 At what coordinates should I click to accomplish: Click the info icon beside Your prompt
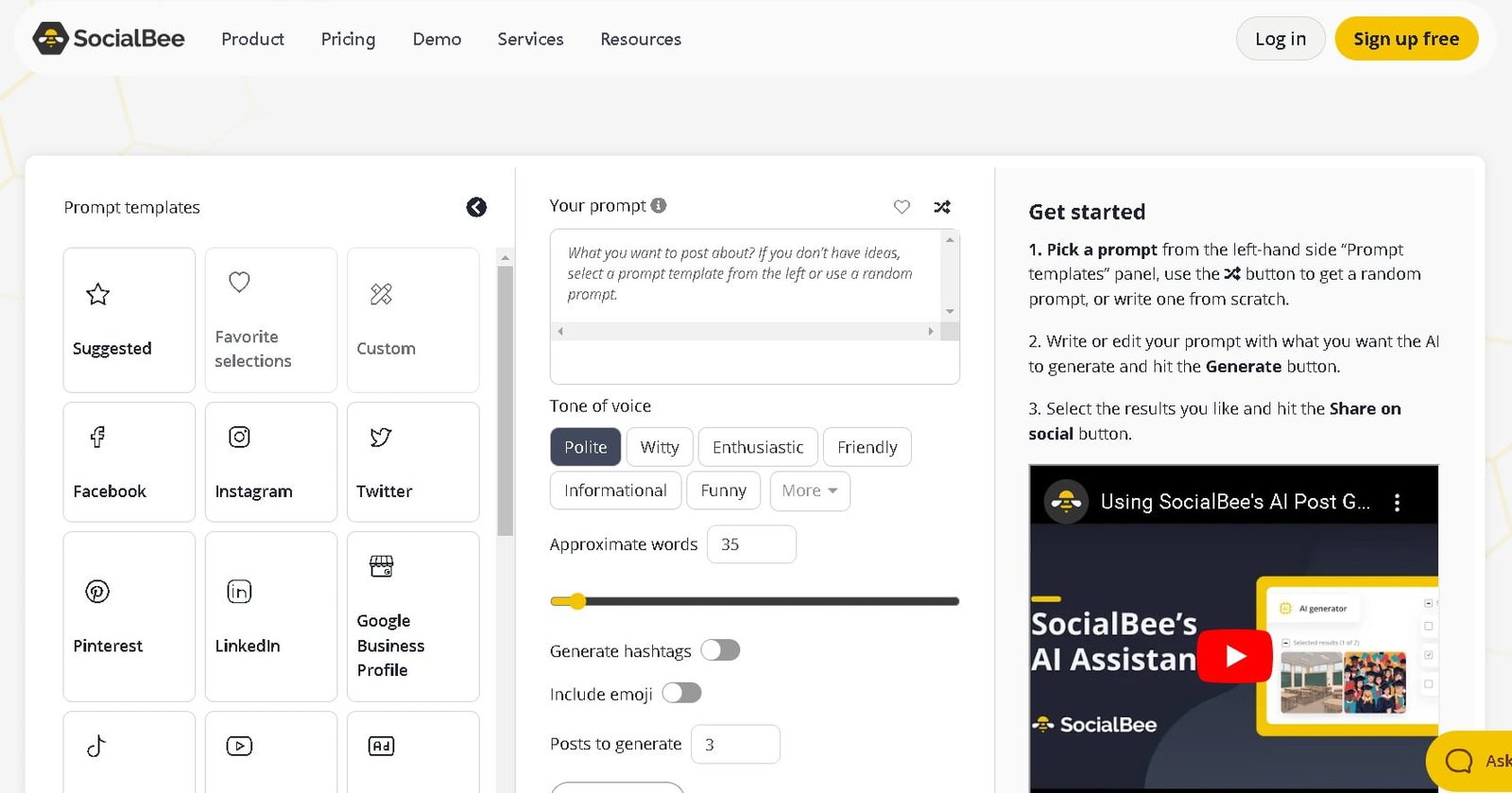coord(659,205)
